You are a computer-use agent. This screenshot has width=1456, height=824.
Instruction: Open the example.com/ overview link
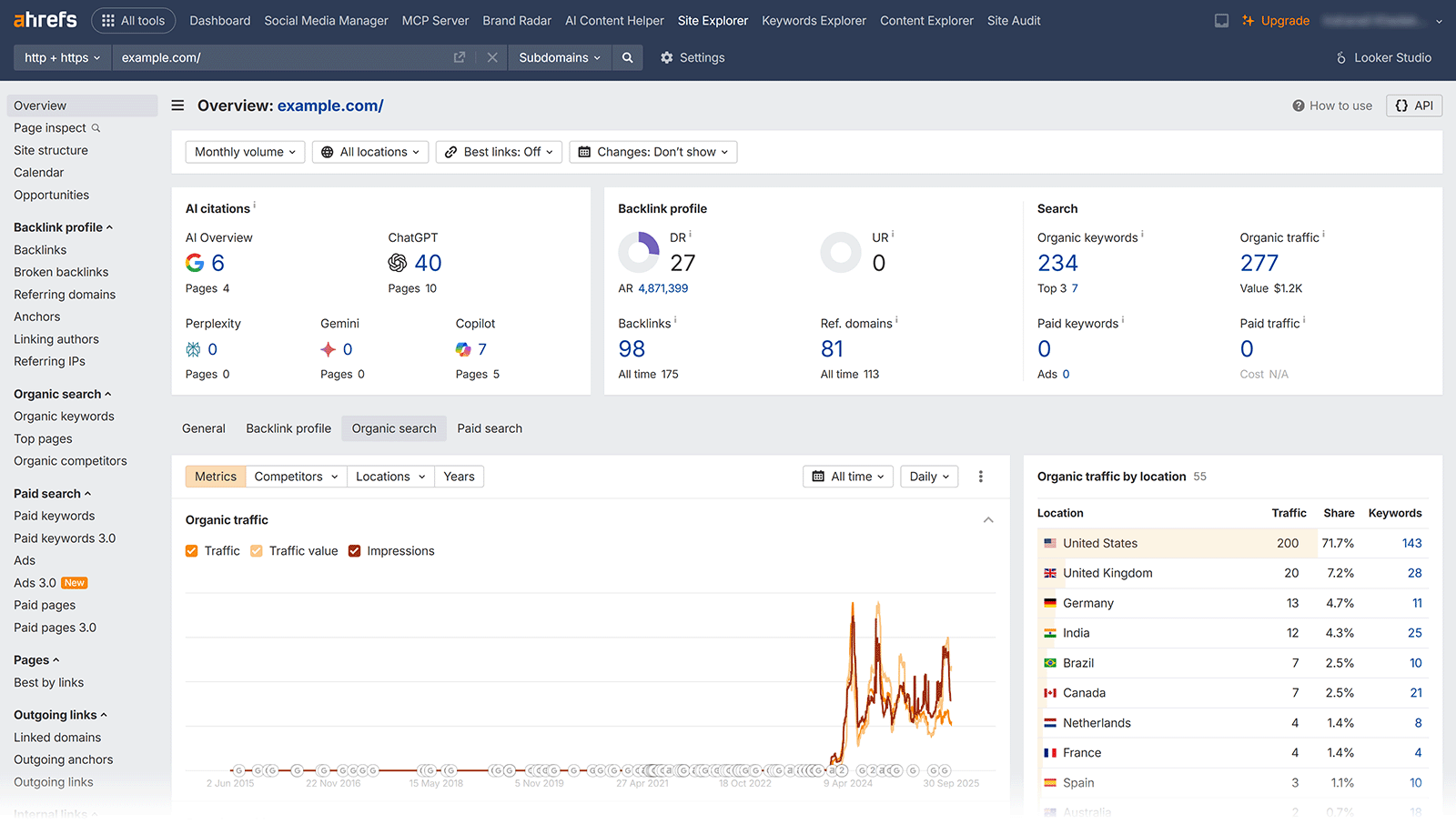tap(329, 106)
